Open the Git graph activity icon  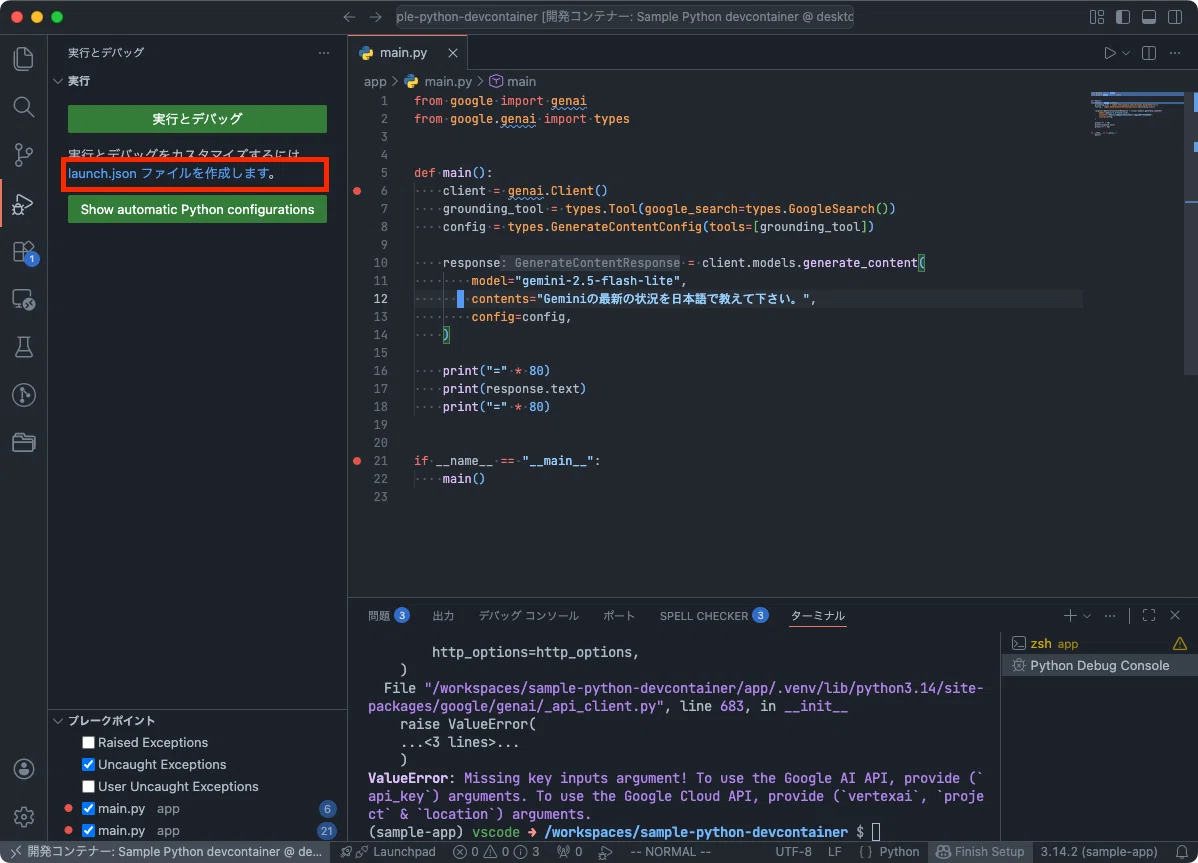24,395
